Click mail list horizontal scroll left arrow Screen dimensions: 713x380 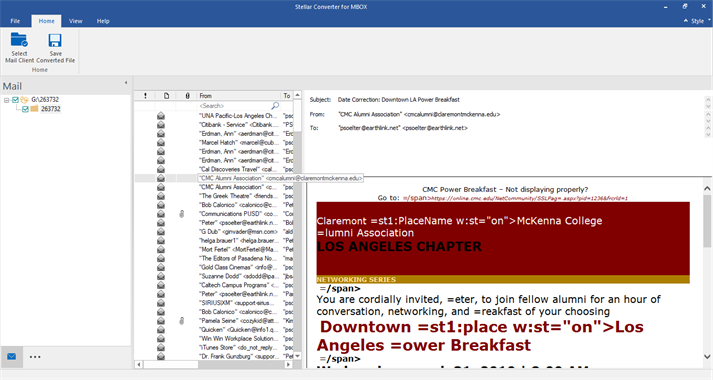(139, 365)
